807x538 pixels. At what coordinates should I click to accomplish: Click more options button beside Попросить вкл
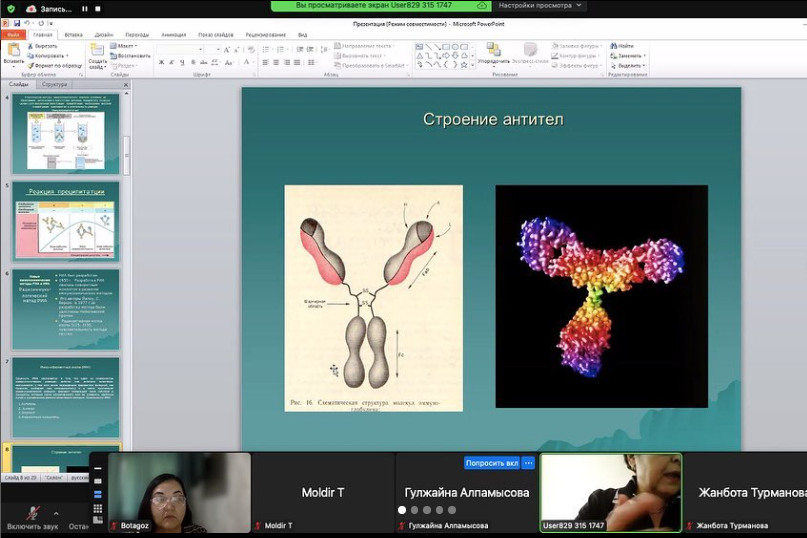[528, 463]
